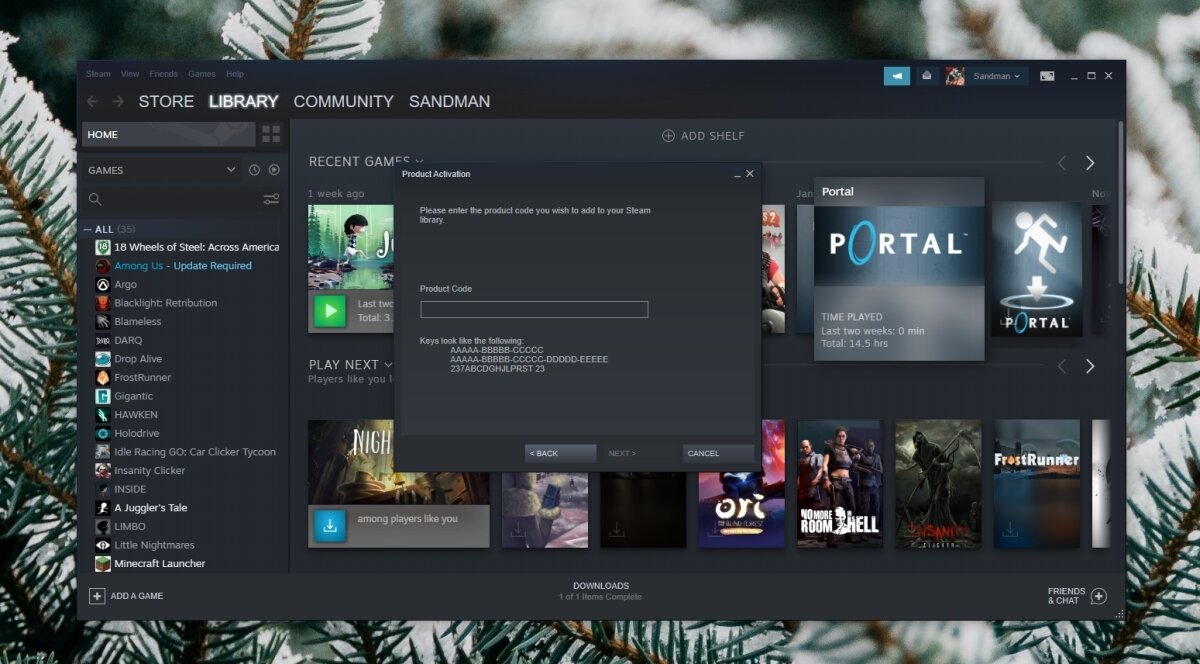Image resolution: width=1200 pixels, height=664 pixels.
Task: Open the Big Picture mode icon
Action: pyautogui.click(x=1047, y=75)
